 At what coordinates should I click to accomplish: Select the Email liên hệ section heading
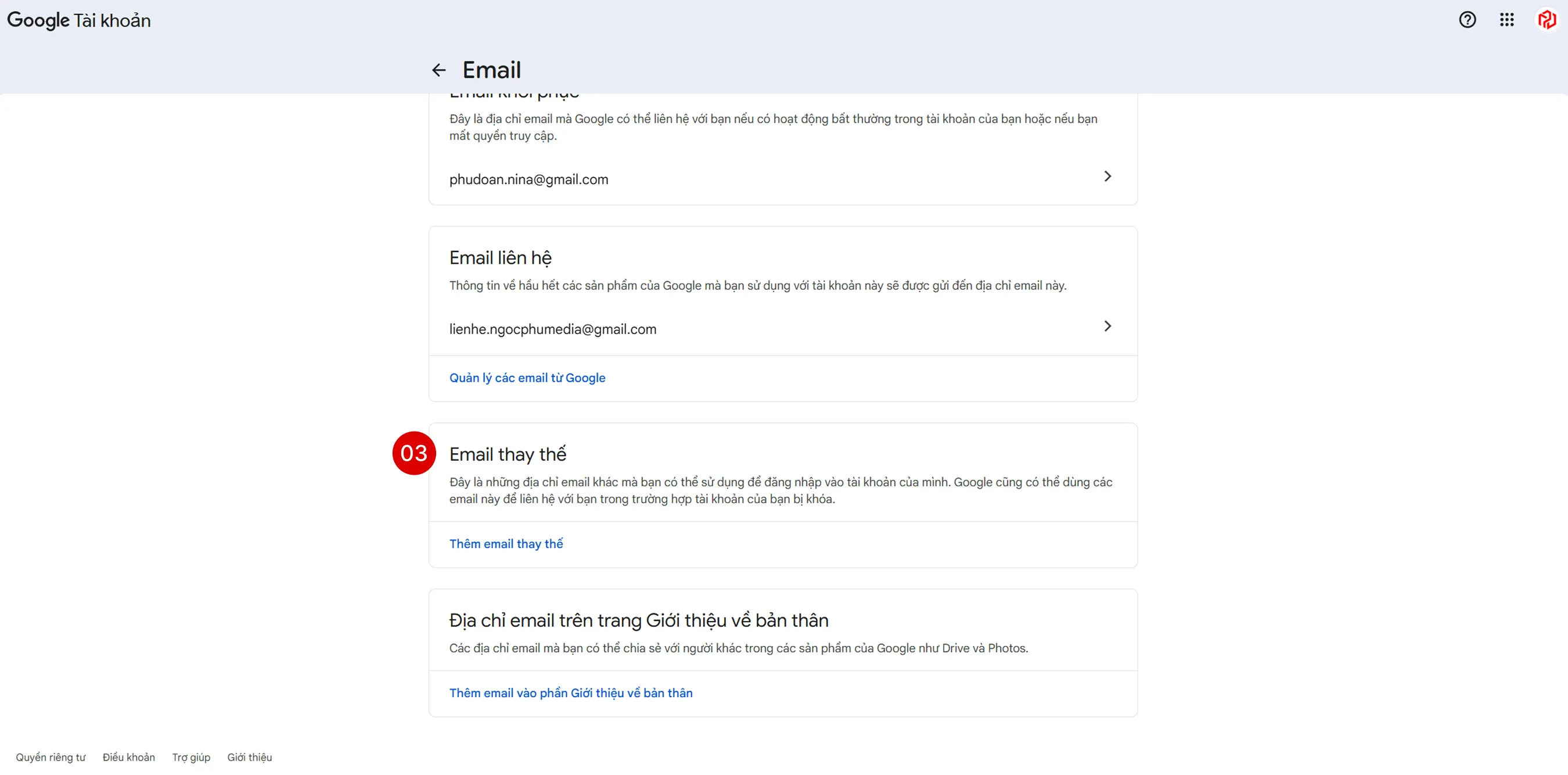click(501, 257)
